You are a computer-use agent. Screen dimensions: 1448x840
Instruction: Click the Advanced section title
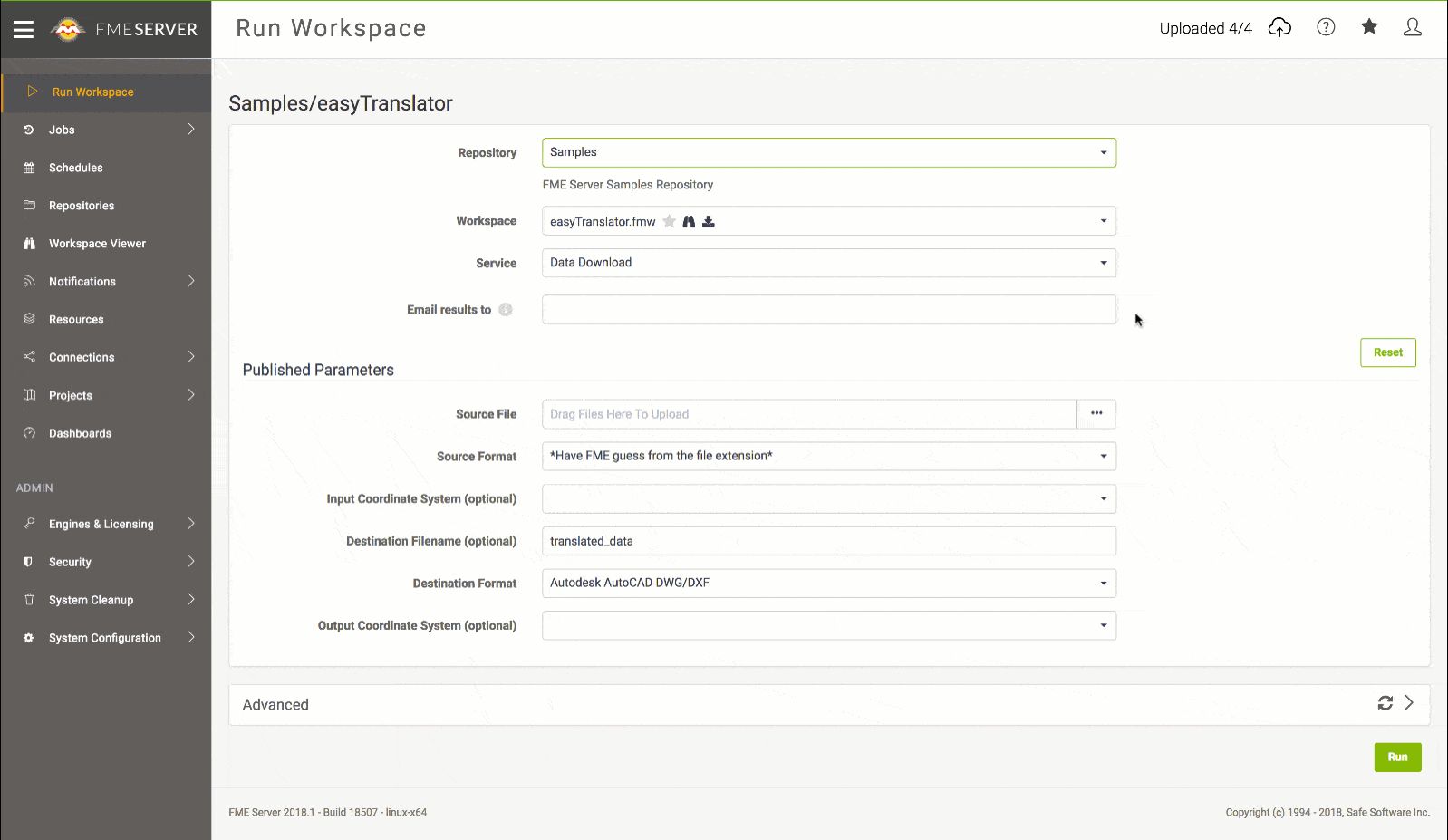tap(275, 705)
